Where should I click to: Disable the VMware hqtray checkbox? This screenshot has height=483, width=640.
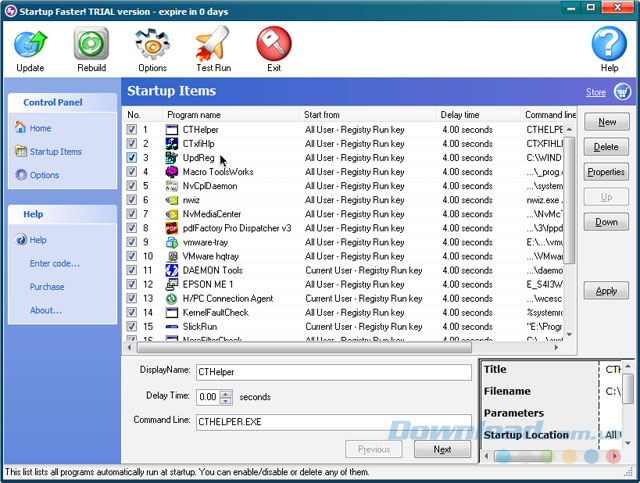pos(133,256)
